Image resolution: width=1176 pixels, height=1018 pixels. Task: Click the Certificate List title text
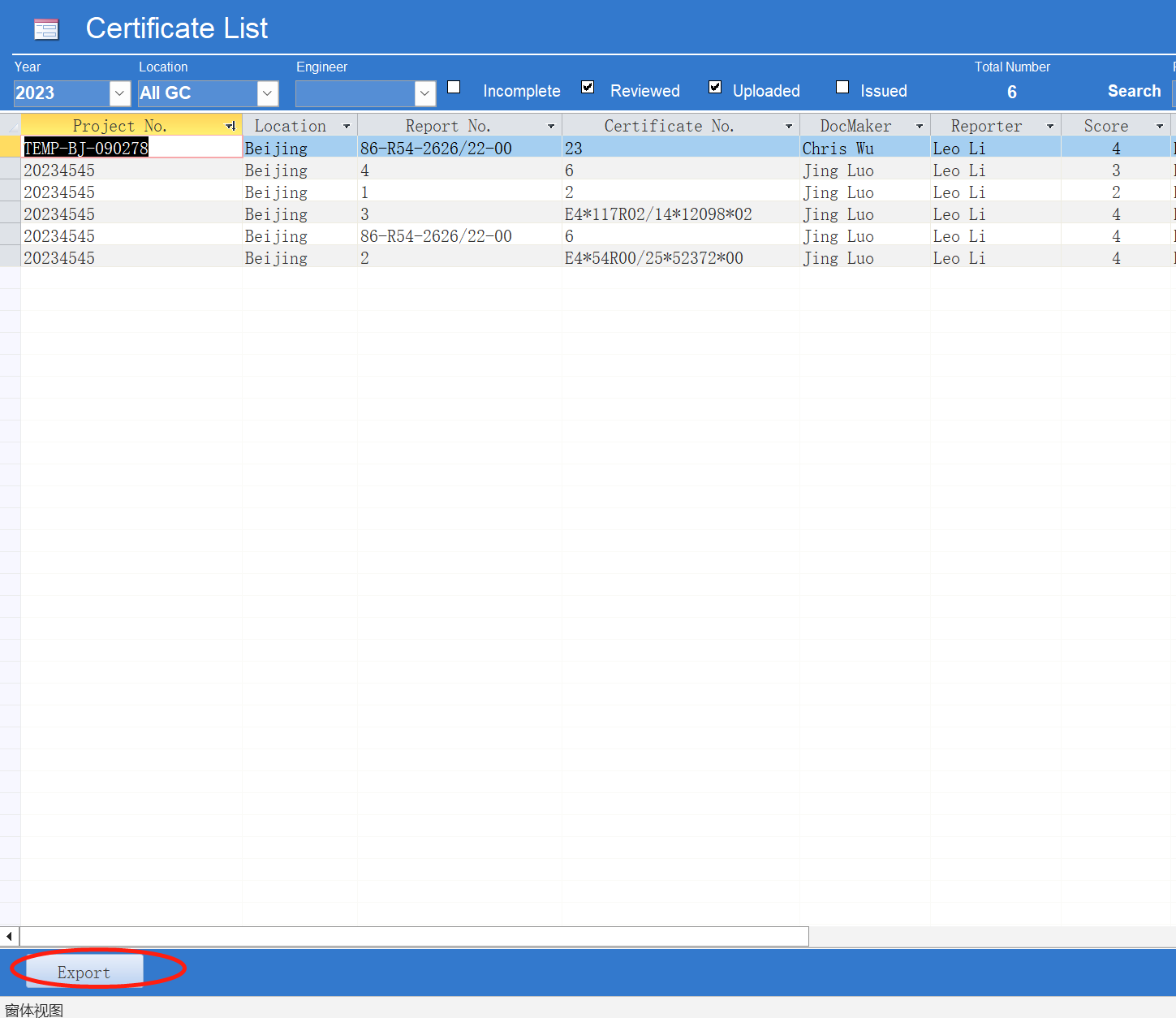pyautogui.click(x=177, y=28)
